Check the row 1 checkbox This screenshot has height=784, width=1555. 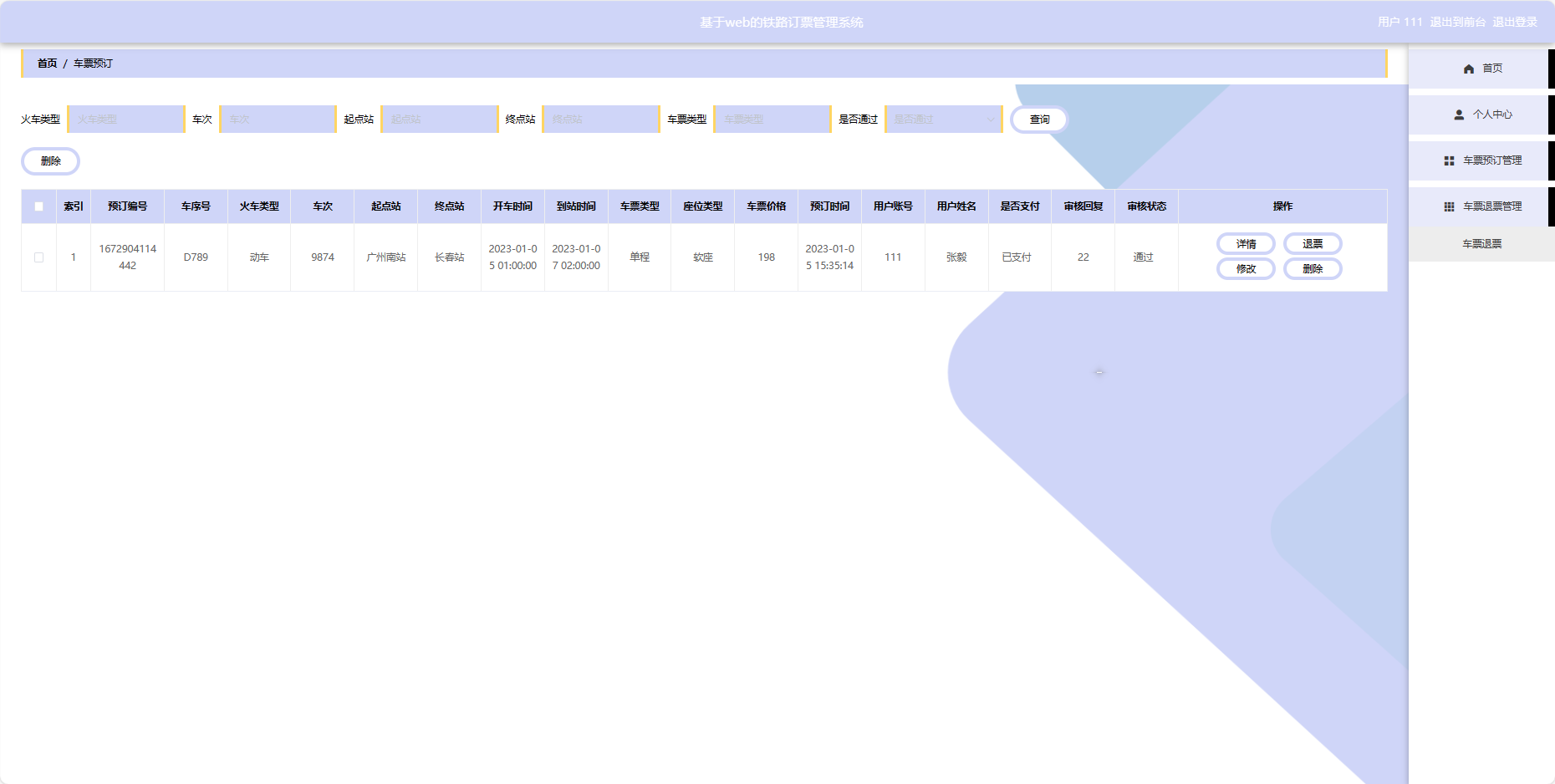point(38,257)
